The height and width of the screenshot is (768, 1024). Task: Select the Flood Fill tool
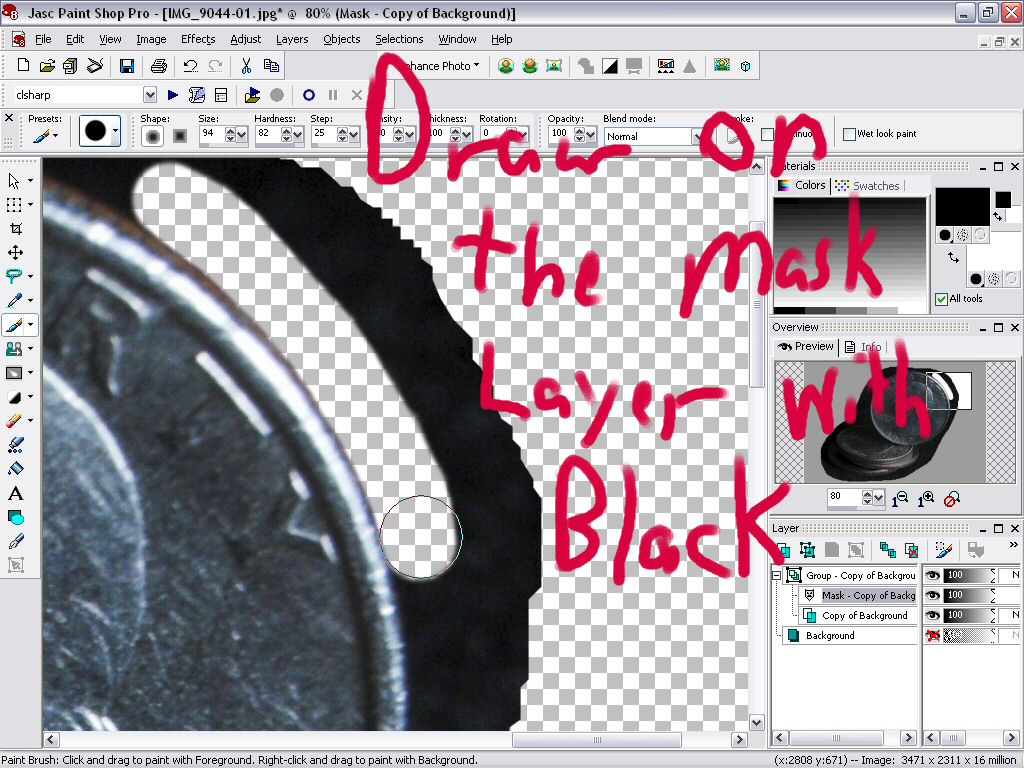coord(16,469)
